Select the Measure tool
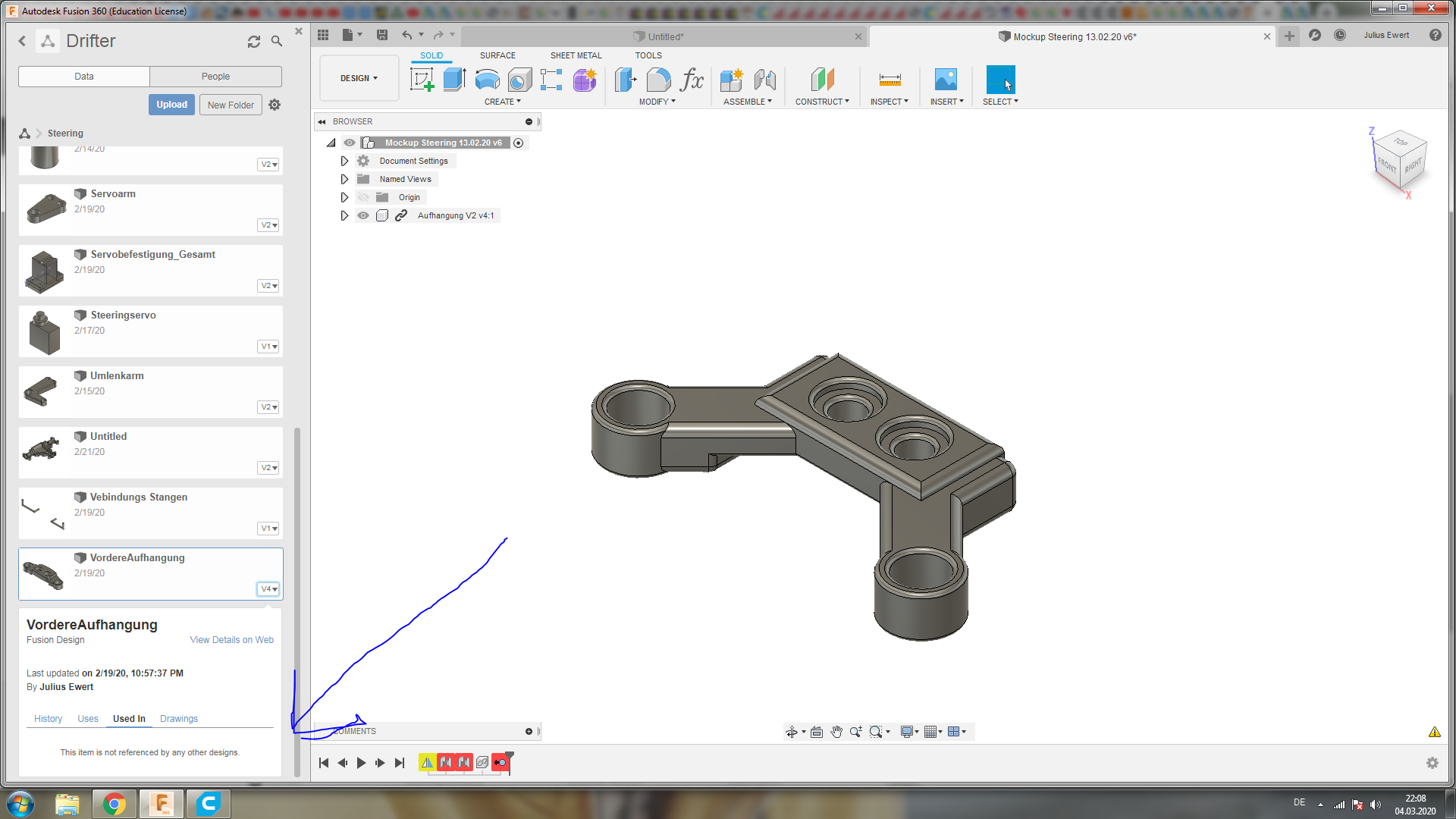Image resolution: width=1456 pixels, height=819 pixels. point(890,80)
